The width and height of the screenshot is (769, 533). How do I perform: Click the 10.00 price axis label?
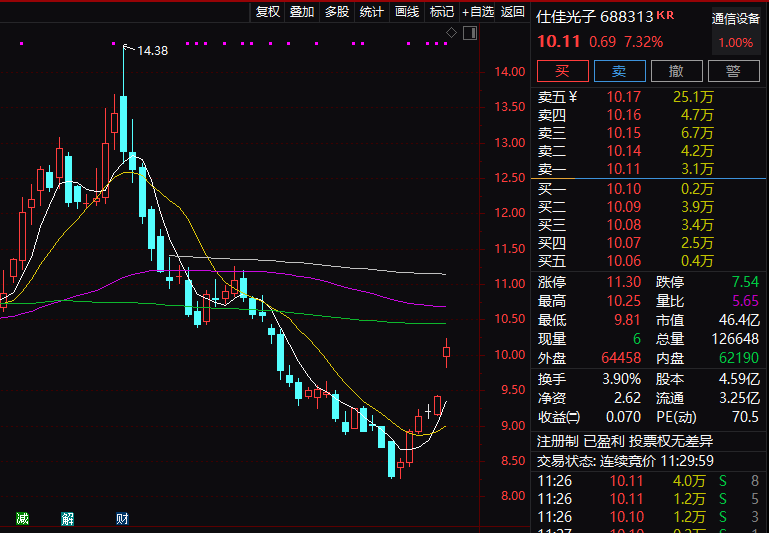click(x=510, y=355)
